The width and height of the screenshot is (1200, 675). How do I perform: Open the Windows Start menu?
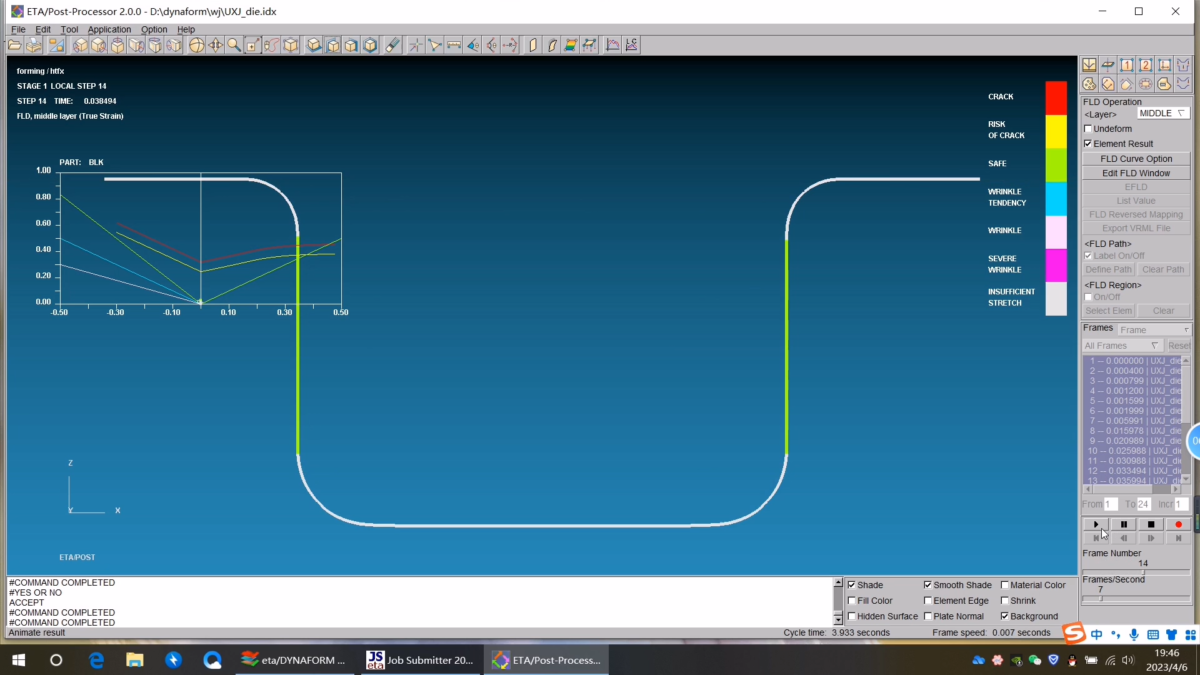click(x=18, y=660)
